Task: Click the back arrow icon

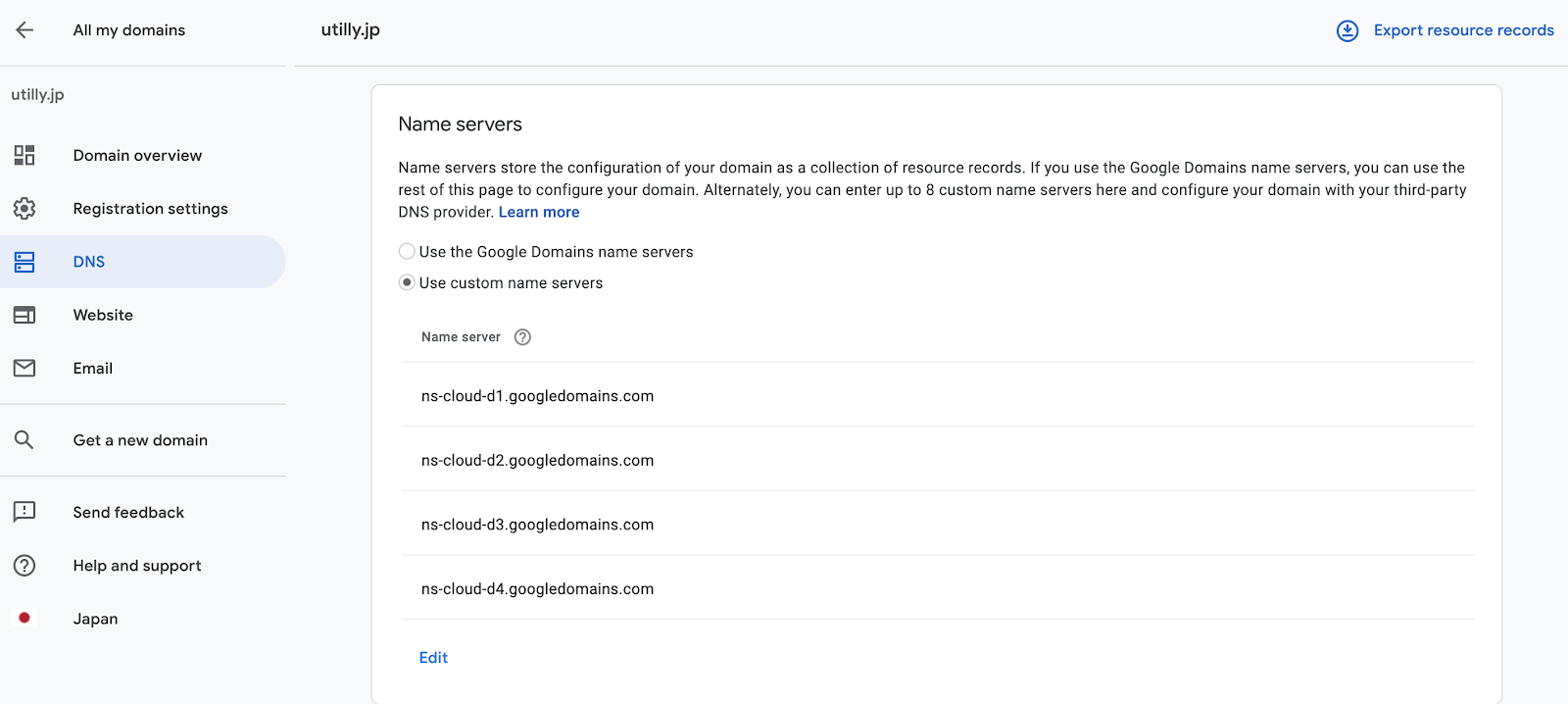Action: (24, 30)
